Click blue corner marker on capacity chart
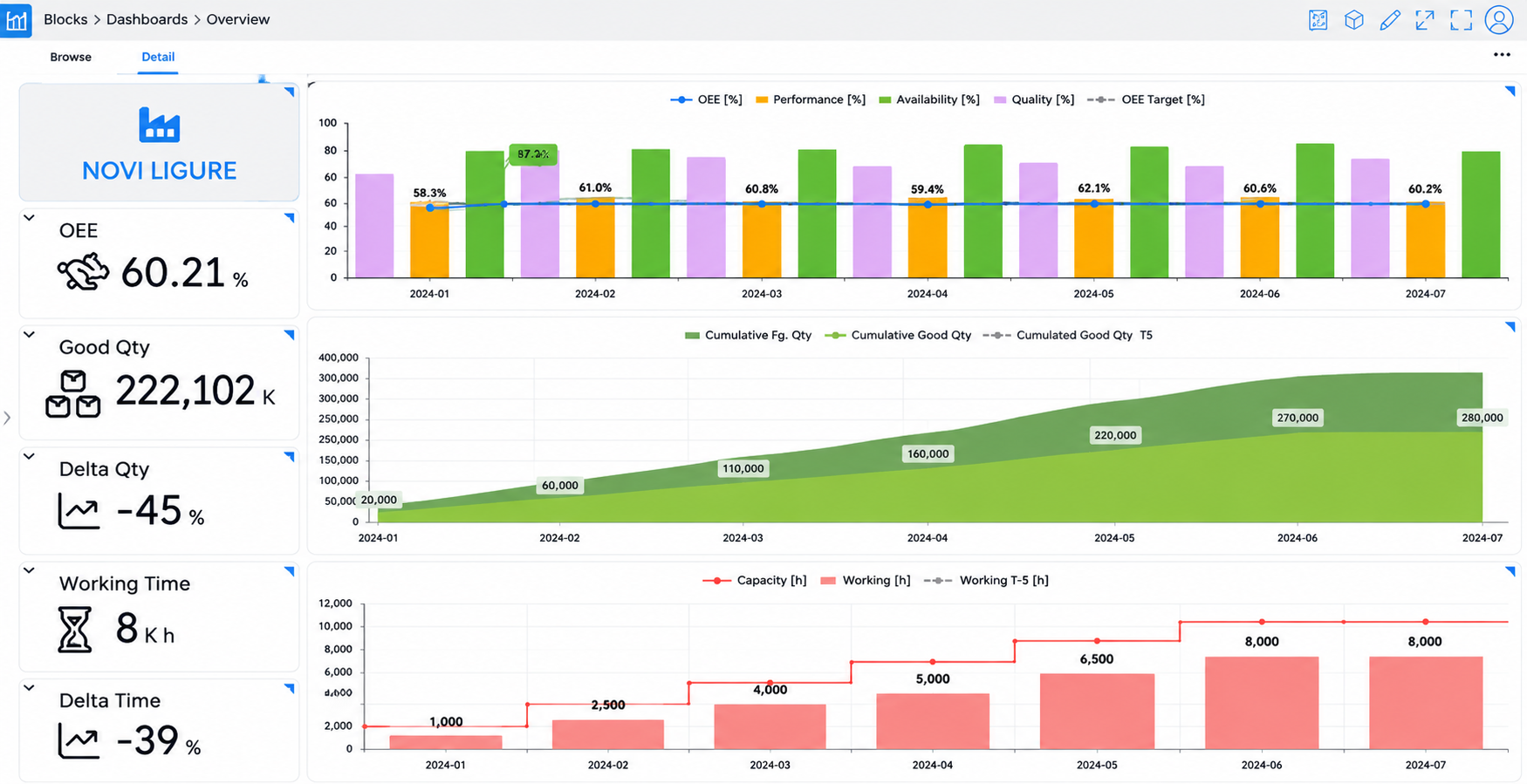Image resolution: width=1527 pixels, height=784 pixels. (x=1510, y=571)
